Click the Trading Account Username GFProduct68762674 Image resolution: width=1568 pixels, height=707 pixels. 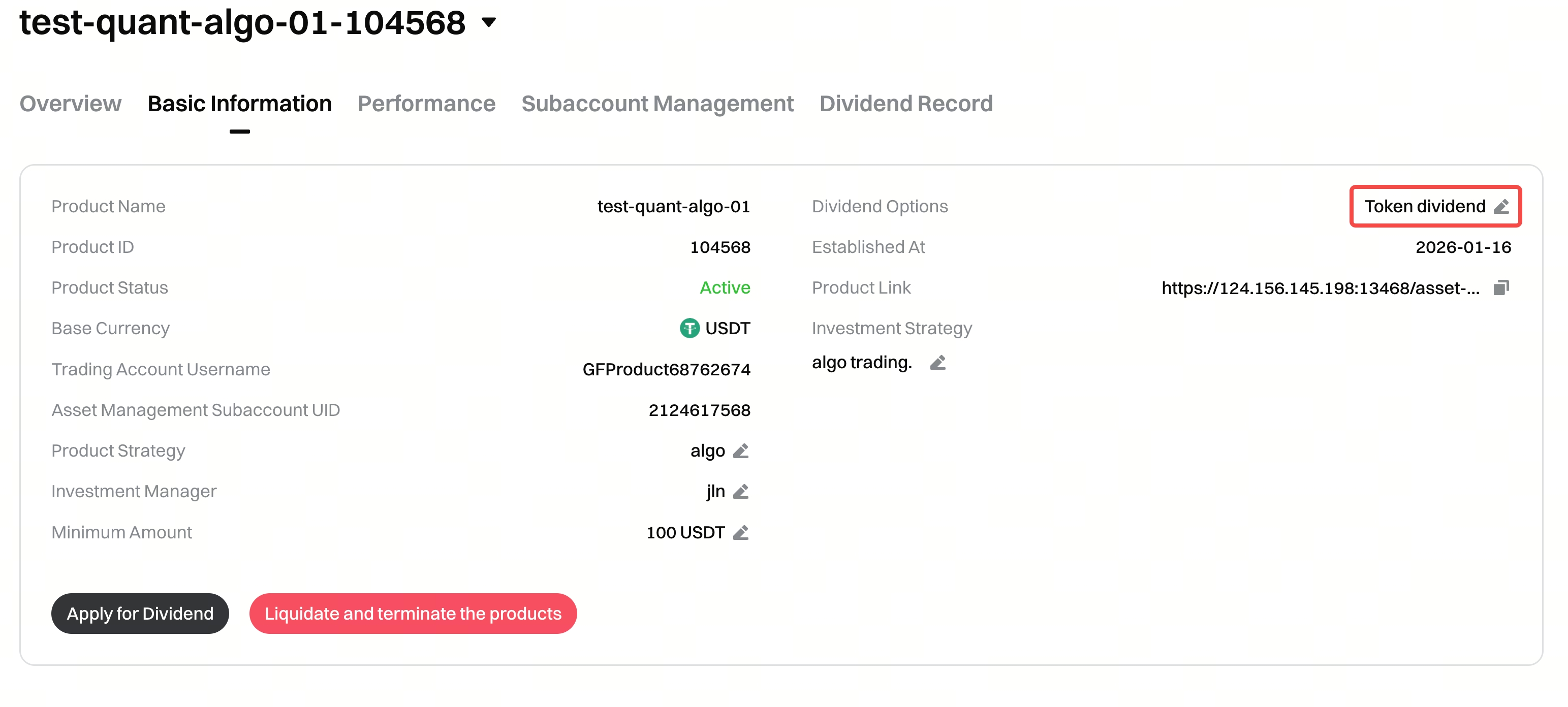(666, 369)
